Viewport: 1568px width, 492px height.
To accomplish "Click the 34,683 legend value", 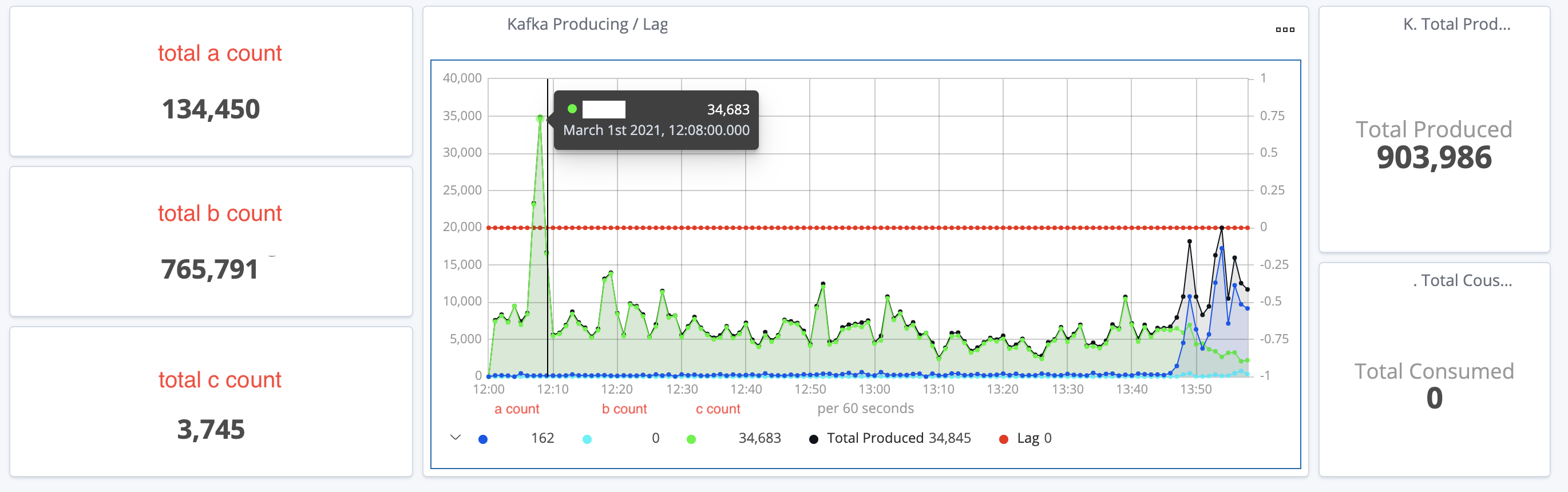I will tap(759, 438).
